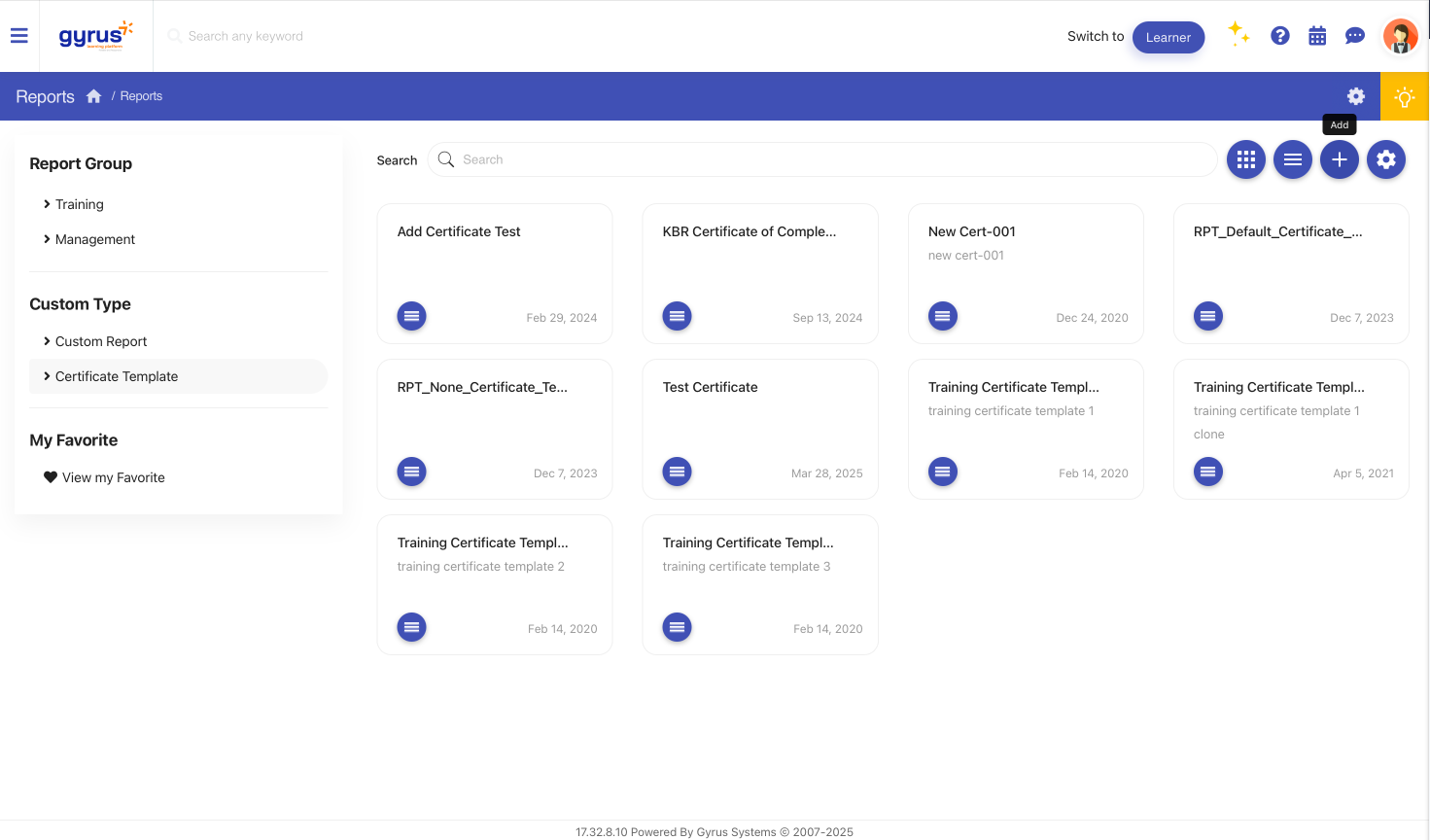Image resolution: width=1430 pixels, height=840 pixels.
Task: Open the help question mark icon
Action: (x=1280, y=36)
